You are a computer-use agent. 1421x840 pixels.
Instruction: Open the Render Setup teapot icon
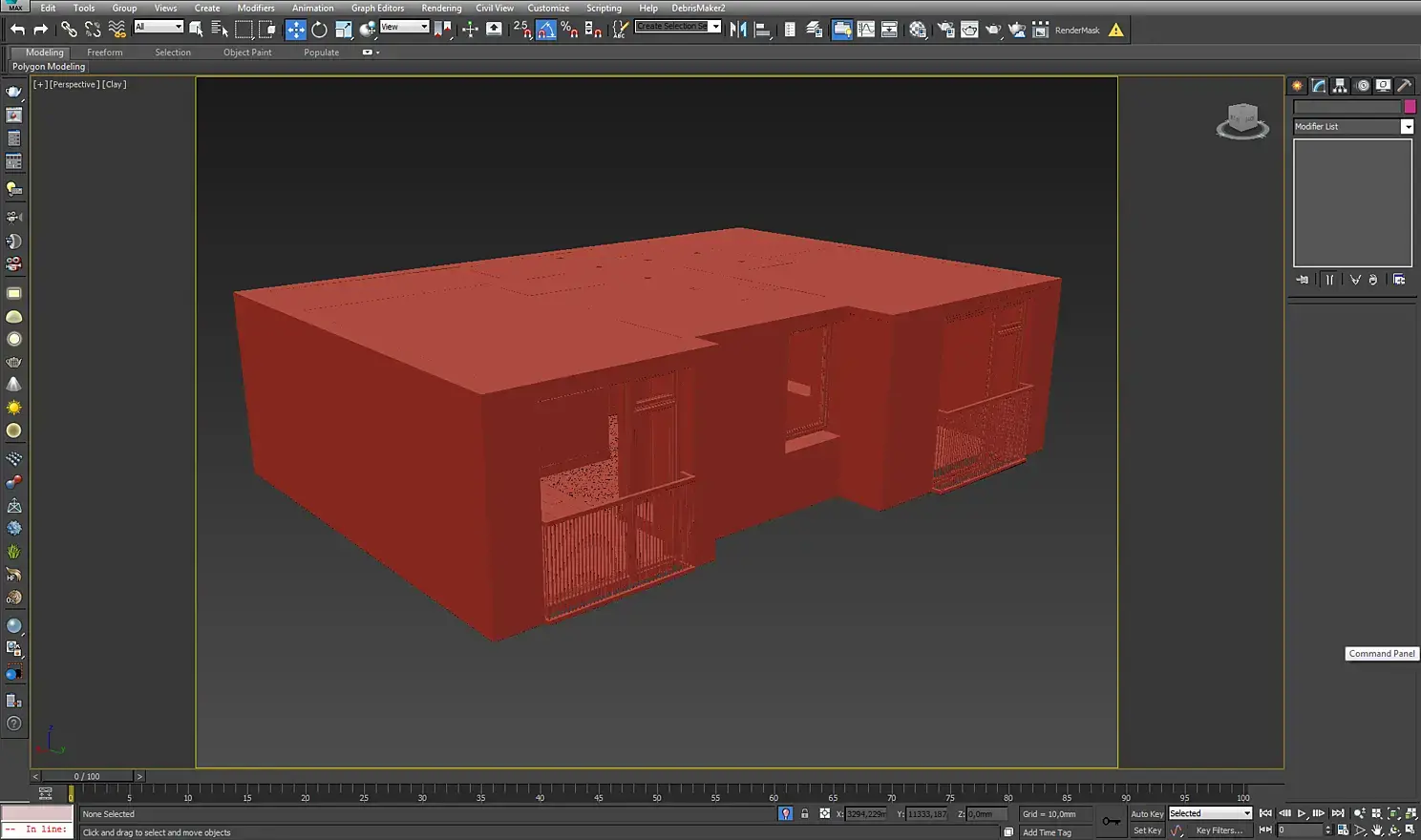[x=945, y=30]
